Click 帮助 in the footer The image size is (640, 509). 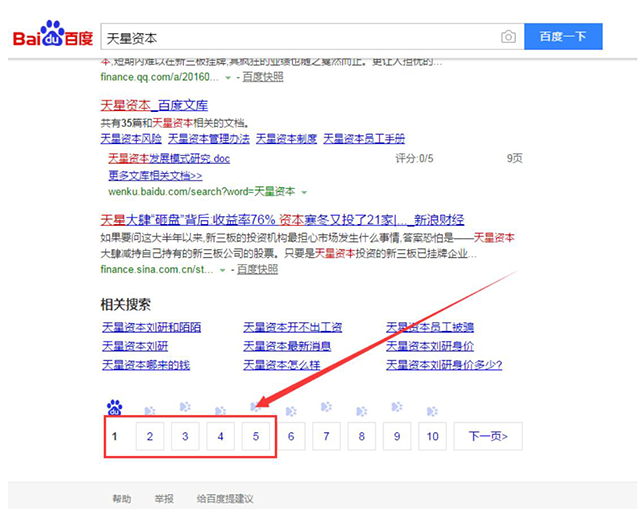[x=121, y=498]
